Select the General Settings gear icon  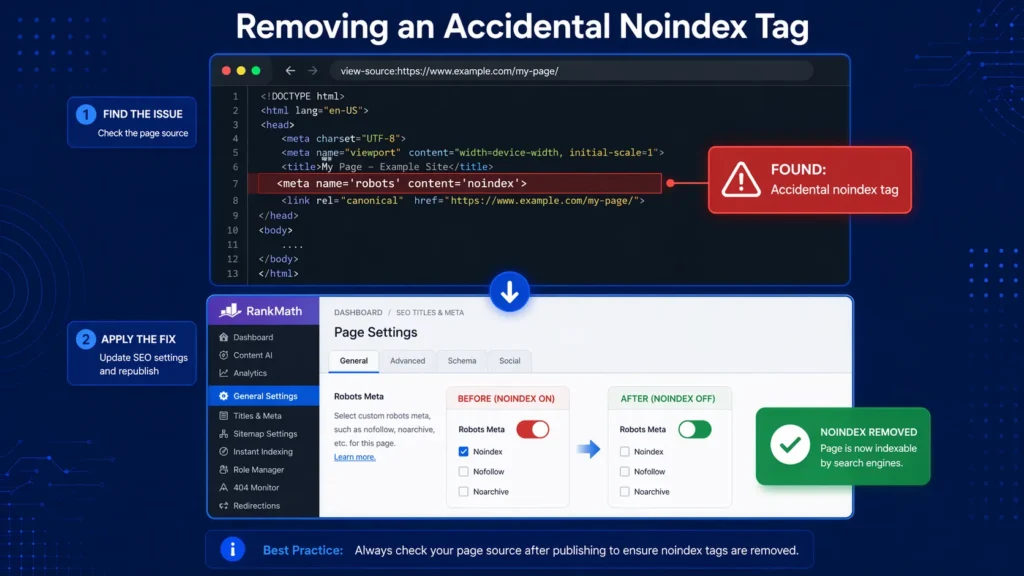[224, 396]
